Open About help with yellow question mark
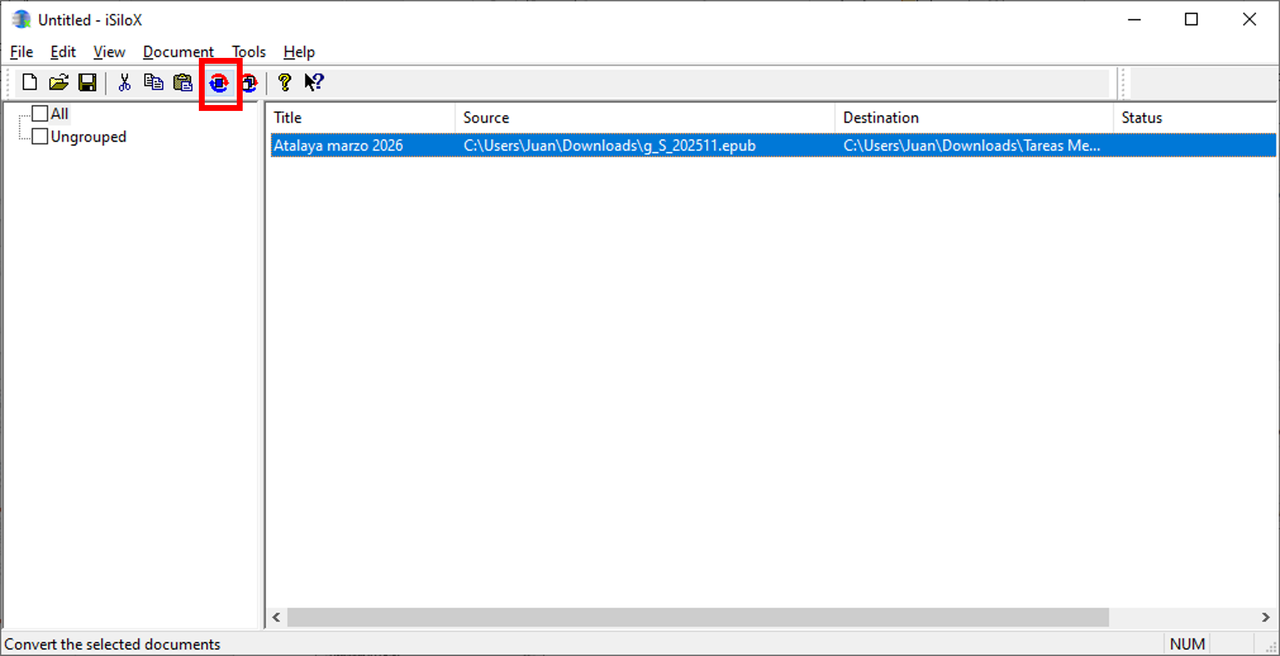1280x656 pixels. pyautogui.click(x=285, y=83)
